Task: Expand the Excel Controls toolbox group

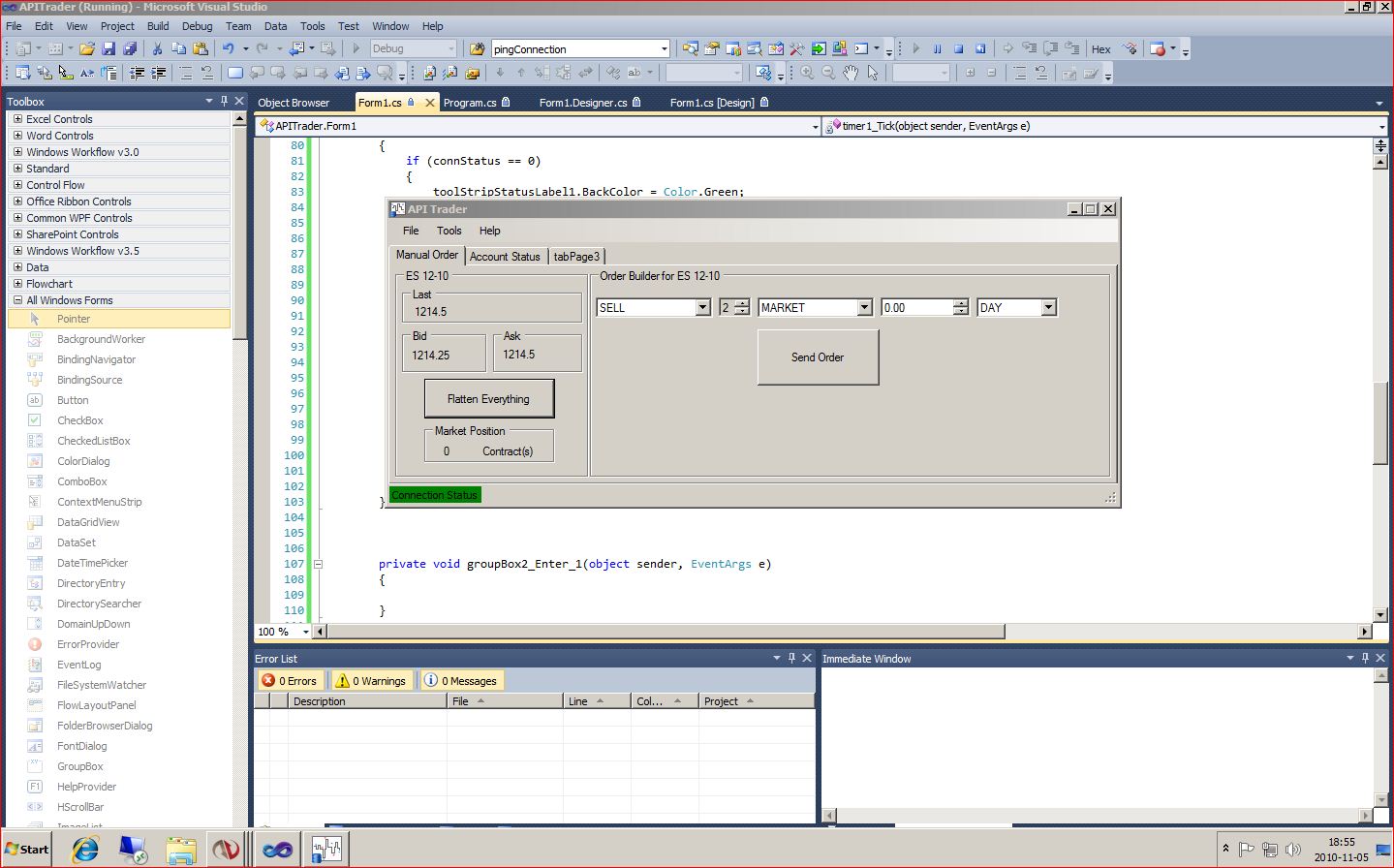Action: (17, 119)
